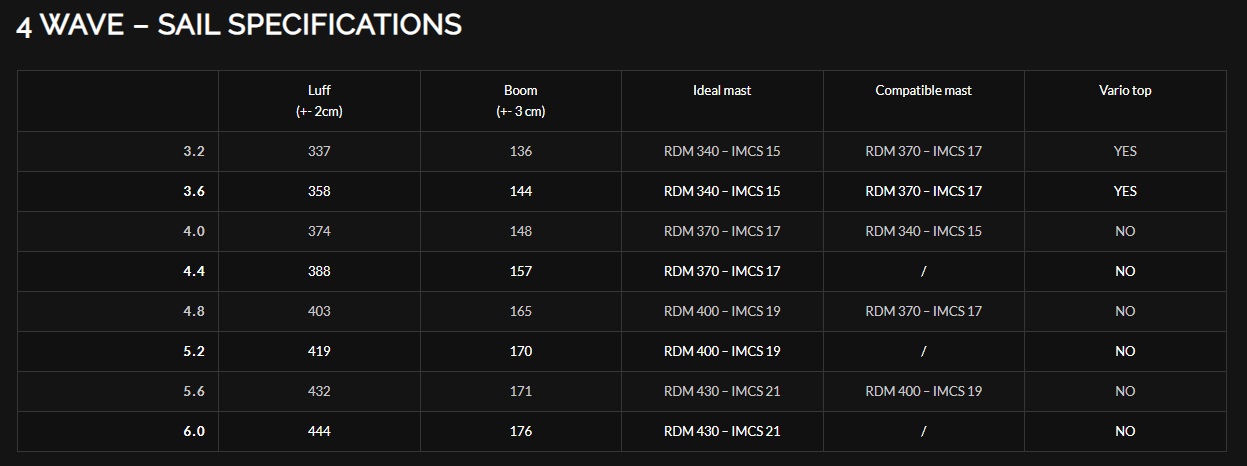
Task: Click the Vario top column header
Action: pos(1124,90)
